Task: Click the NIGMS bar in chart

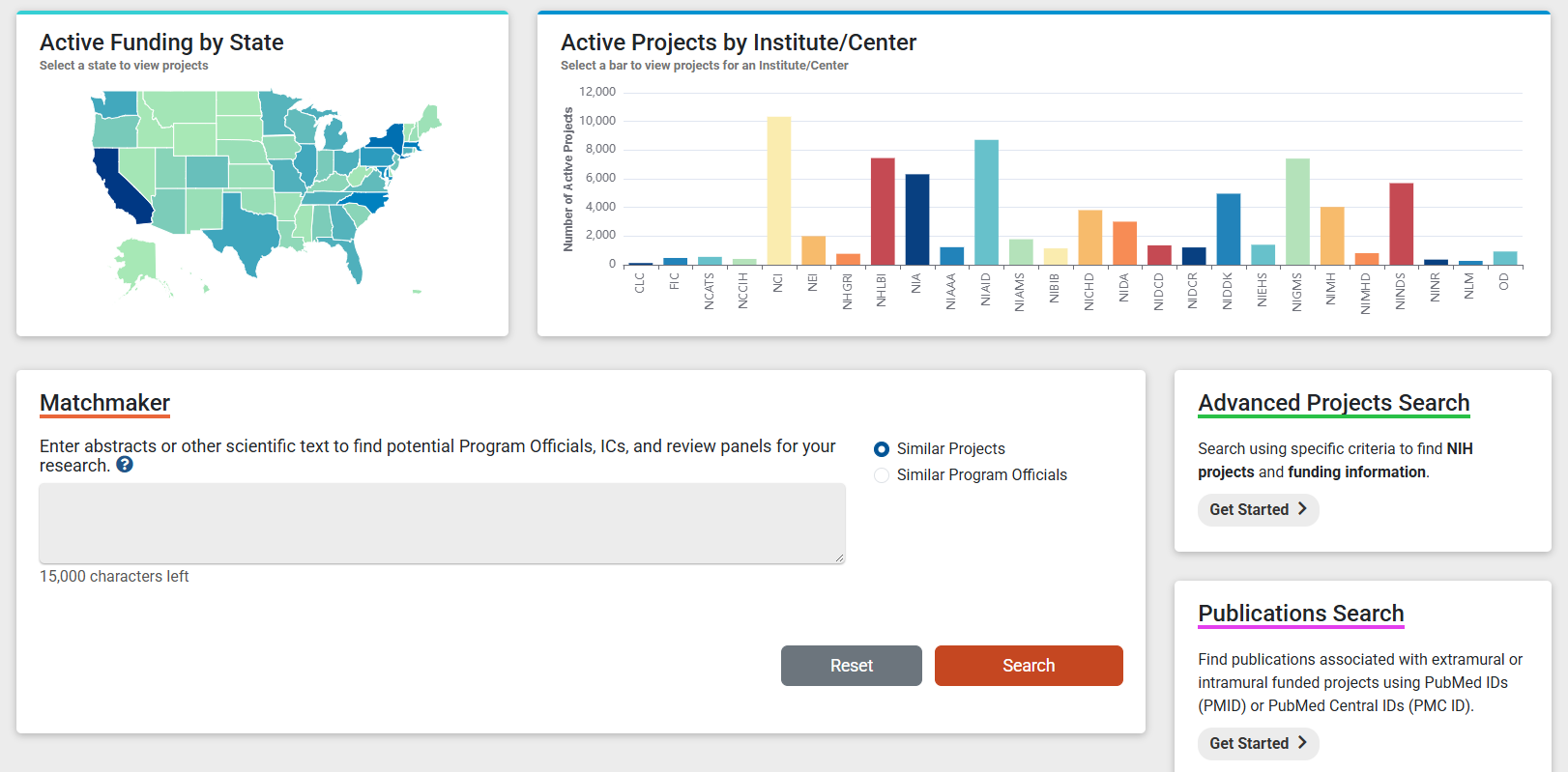Action: pyautogui.click(x=1297, y=212)
